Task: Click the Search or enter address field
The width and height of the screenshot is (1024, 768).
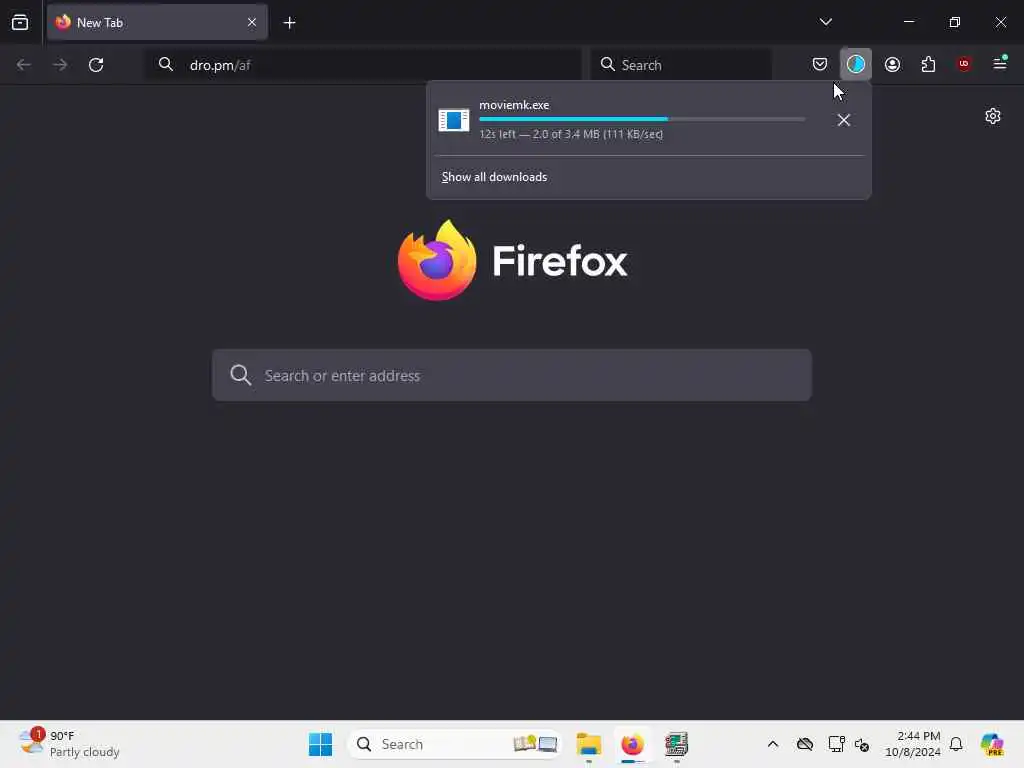Action: click(512, 376)
